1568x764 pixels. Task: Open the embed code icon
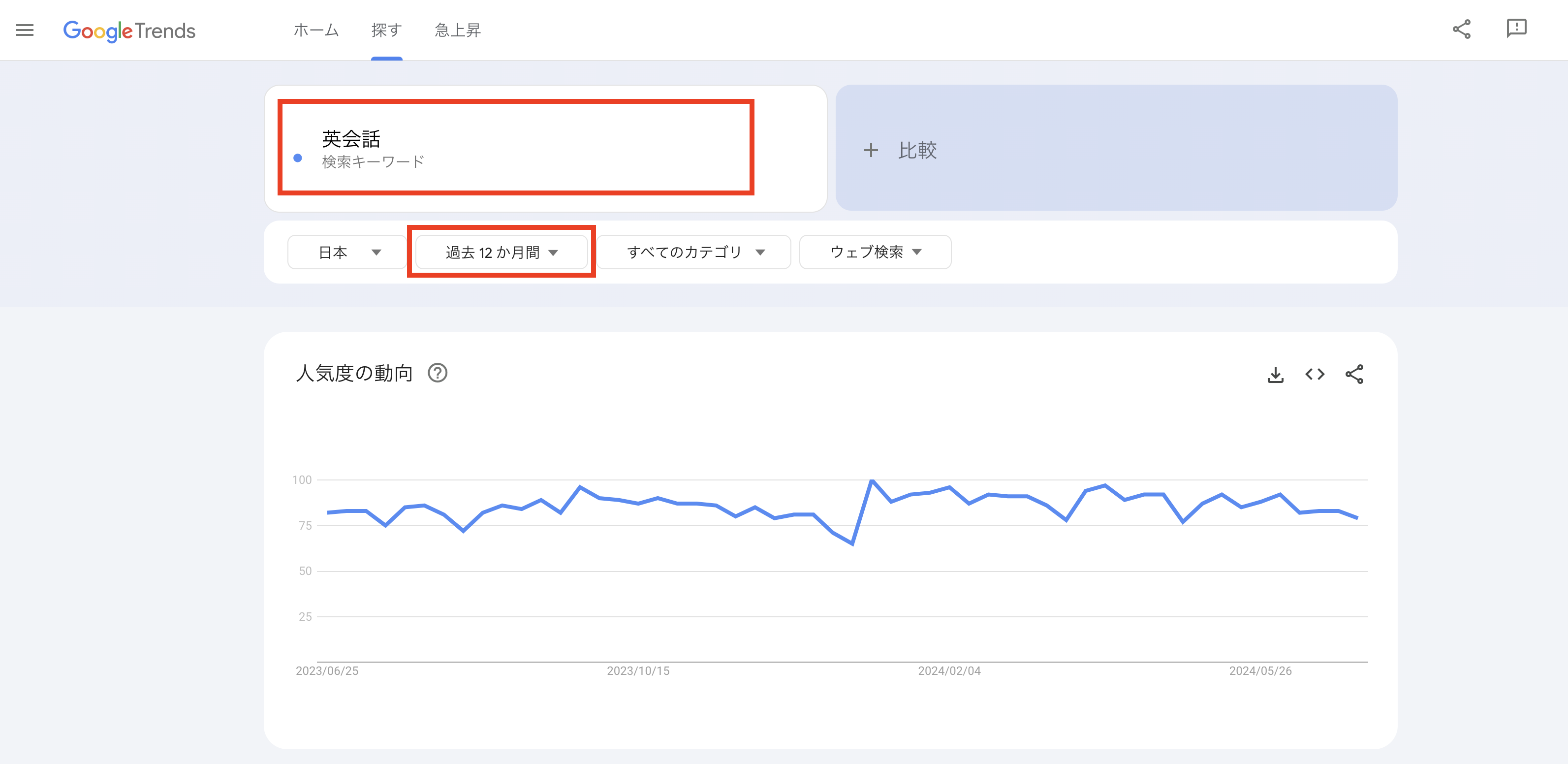(x=1315, y=375)
